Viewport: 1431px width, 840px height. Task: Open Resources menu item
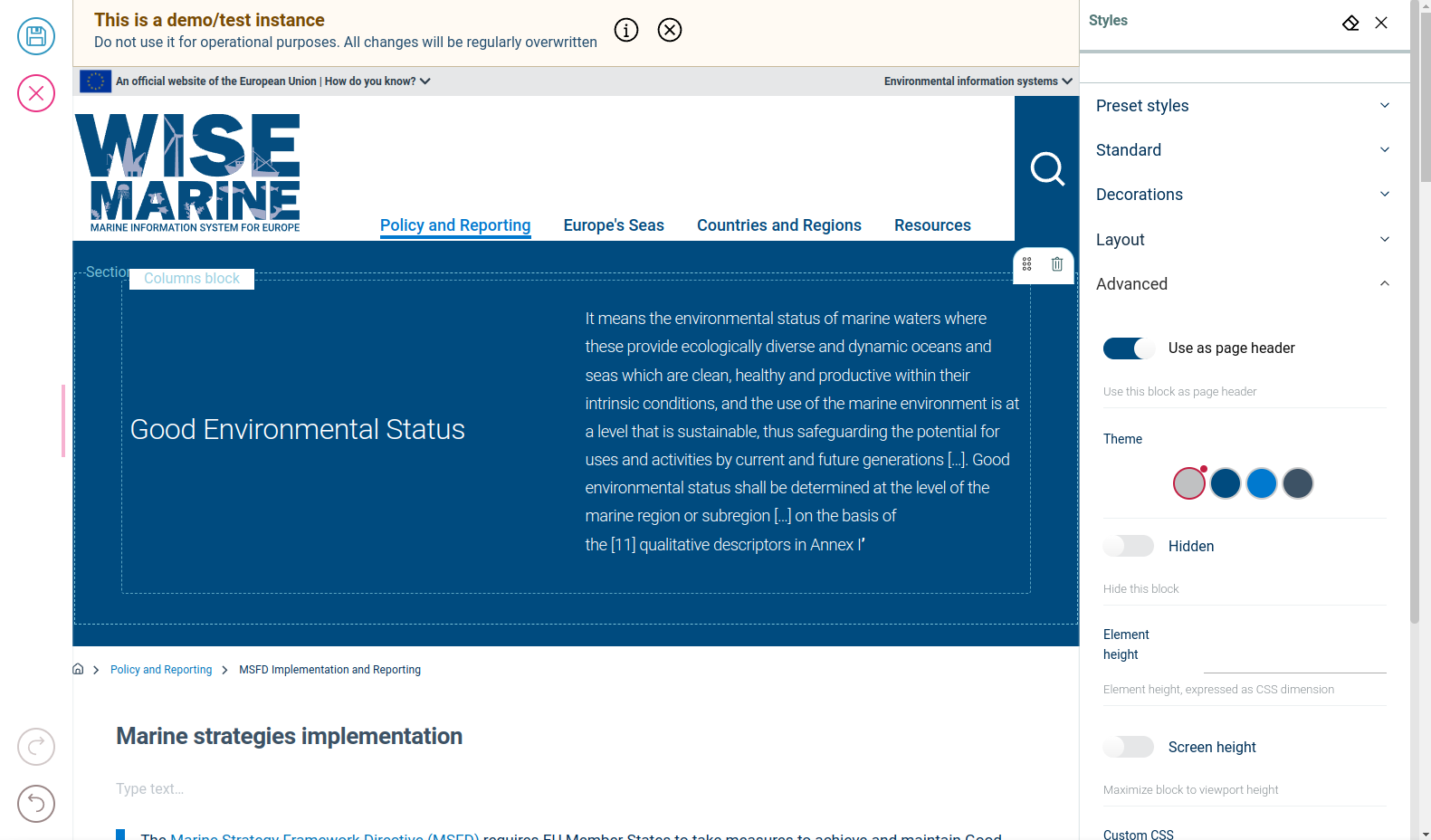tap(932, 225)
